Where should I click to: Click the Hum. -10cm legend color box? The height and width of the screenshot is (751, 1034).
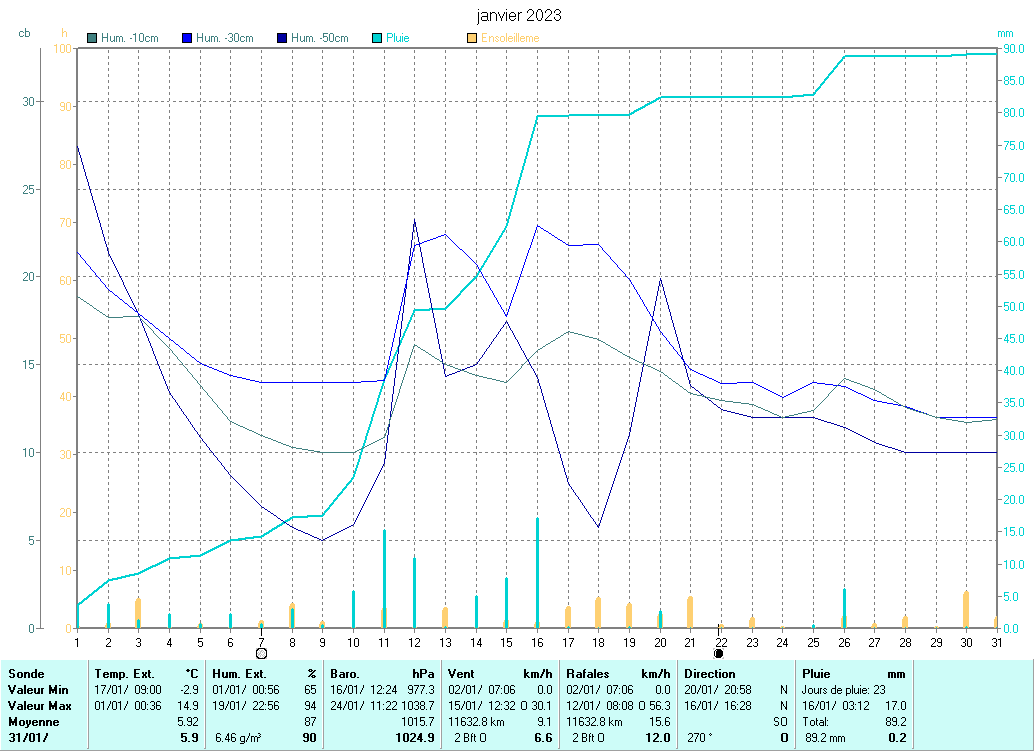(93, 39)
